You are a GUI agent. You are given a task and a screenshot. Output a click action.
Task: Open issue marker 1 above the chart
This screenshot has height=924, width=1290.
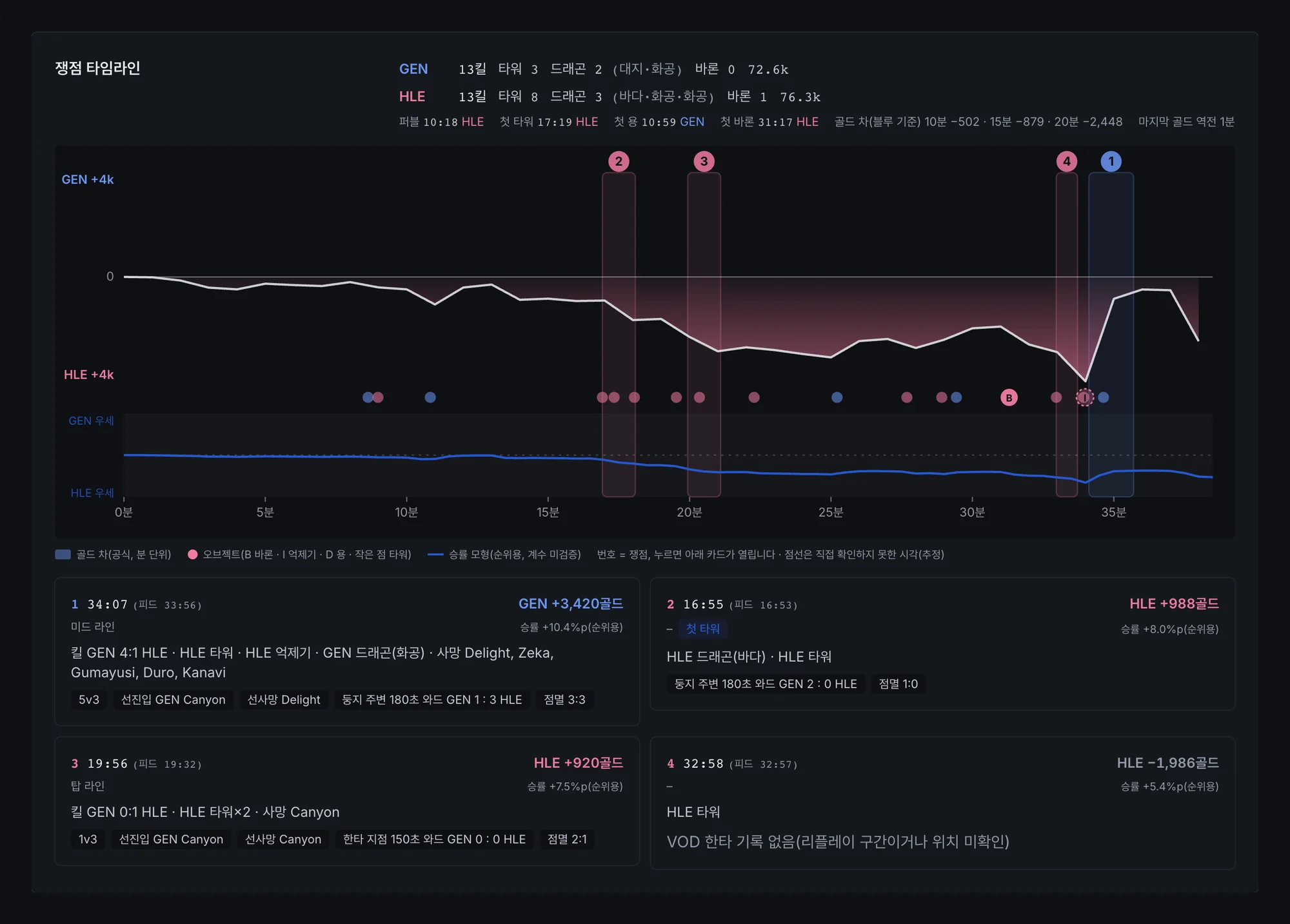coord(1111,161)
